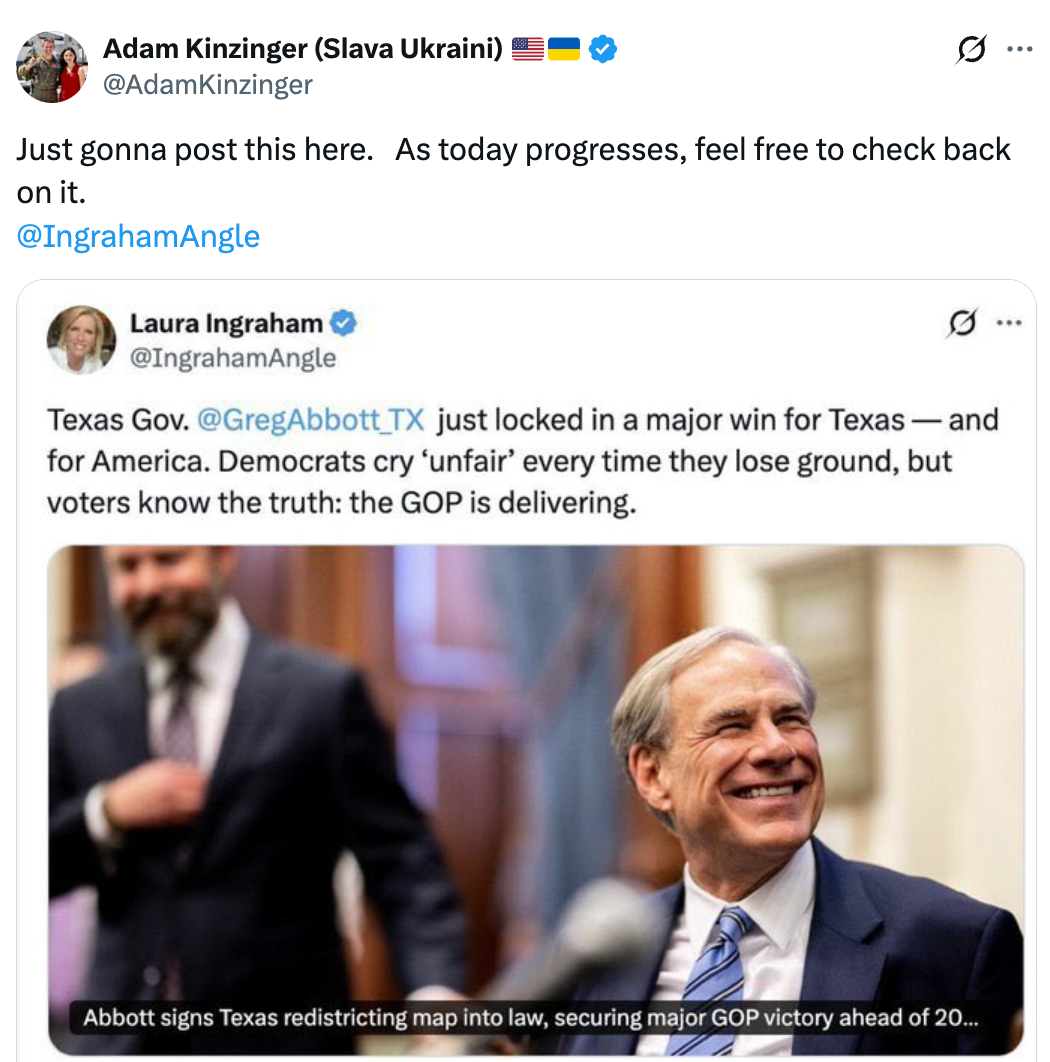Open Adam Kinzinger's profile avatar

tap(51, 67)
